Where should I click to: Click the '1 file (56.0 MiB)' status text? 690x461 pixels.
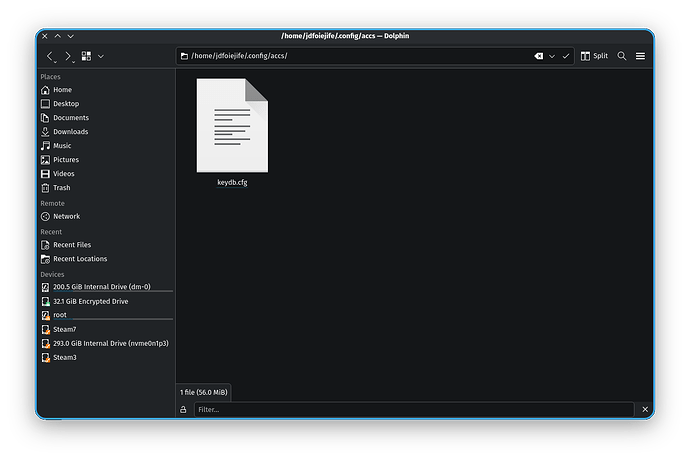204,392
